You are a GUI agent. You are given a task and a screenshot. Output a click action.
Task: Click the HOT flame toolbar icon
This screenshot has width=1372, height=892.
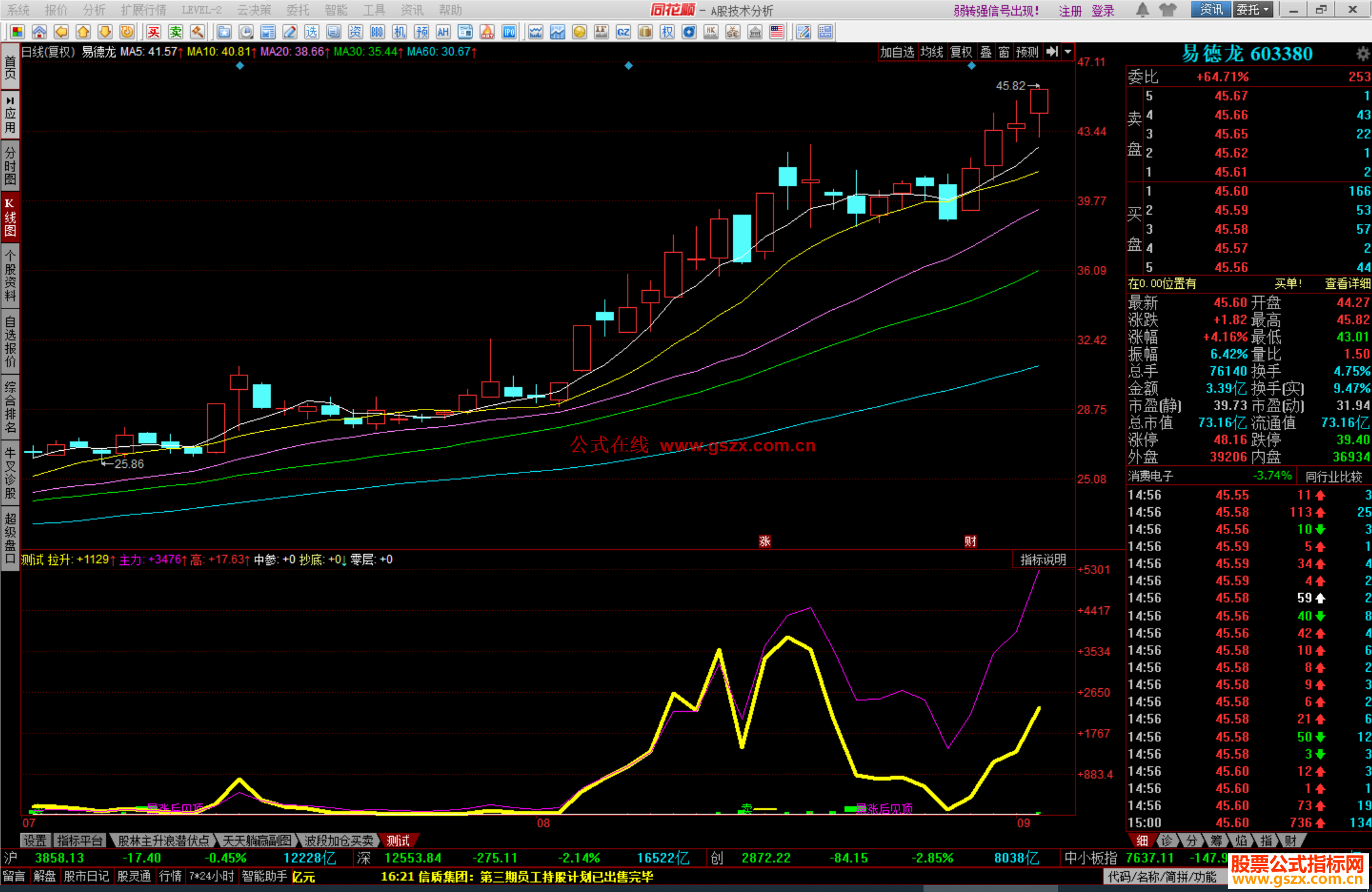(487, 32)
